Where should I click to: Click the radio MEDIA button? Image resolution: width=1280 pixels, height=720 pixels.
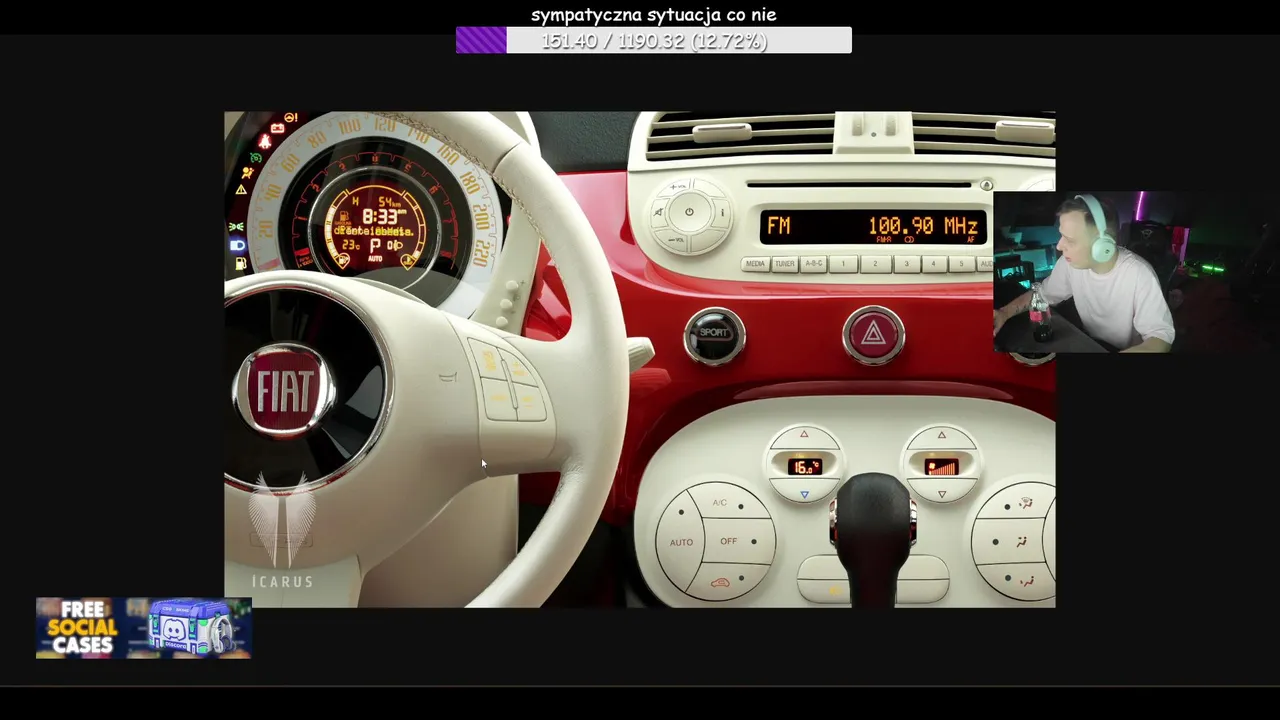pyautogui.click(x=755, y=264)
